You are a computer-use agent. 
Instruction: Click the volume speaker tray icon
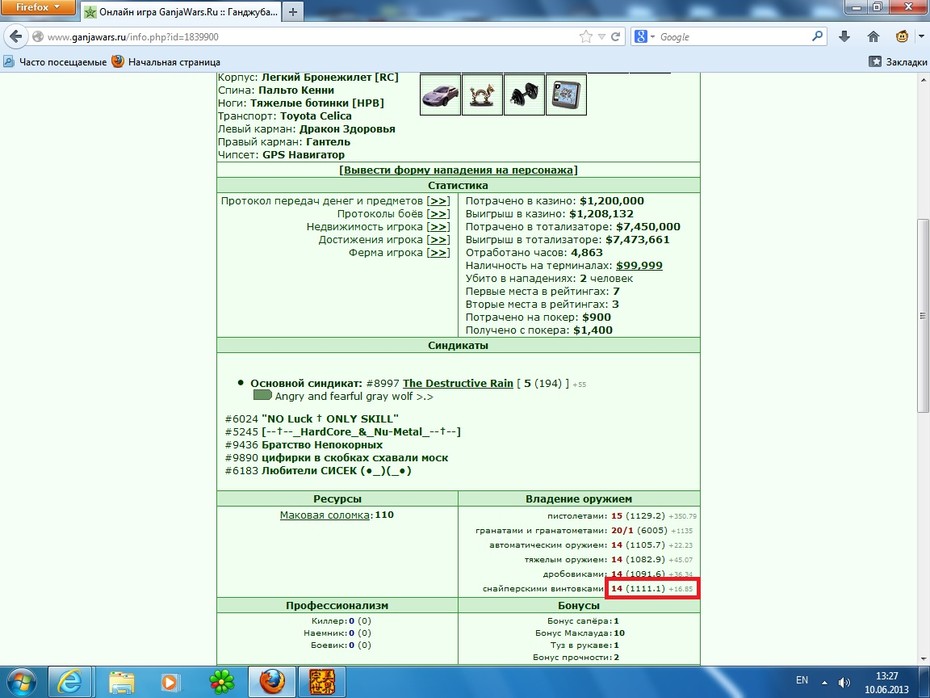click(844, 682)
